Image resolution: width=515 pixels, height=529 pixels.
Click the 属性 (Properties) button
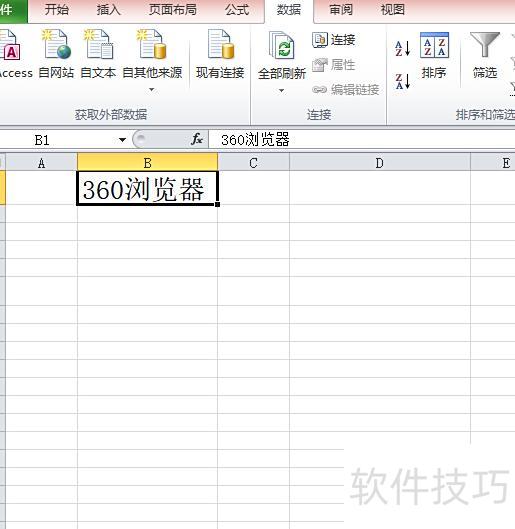pos(334,64)
